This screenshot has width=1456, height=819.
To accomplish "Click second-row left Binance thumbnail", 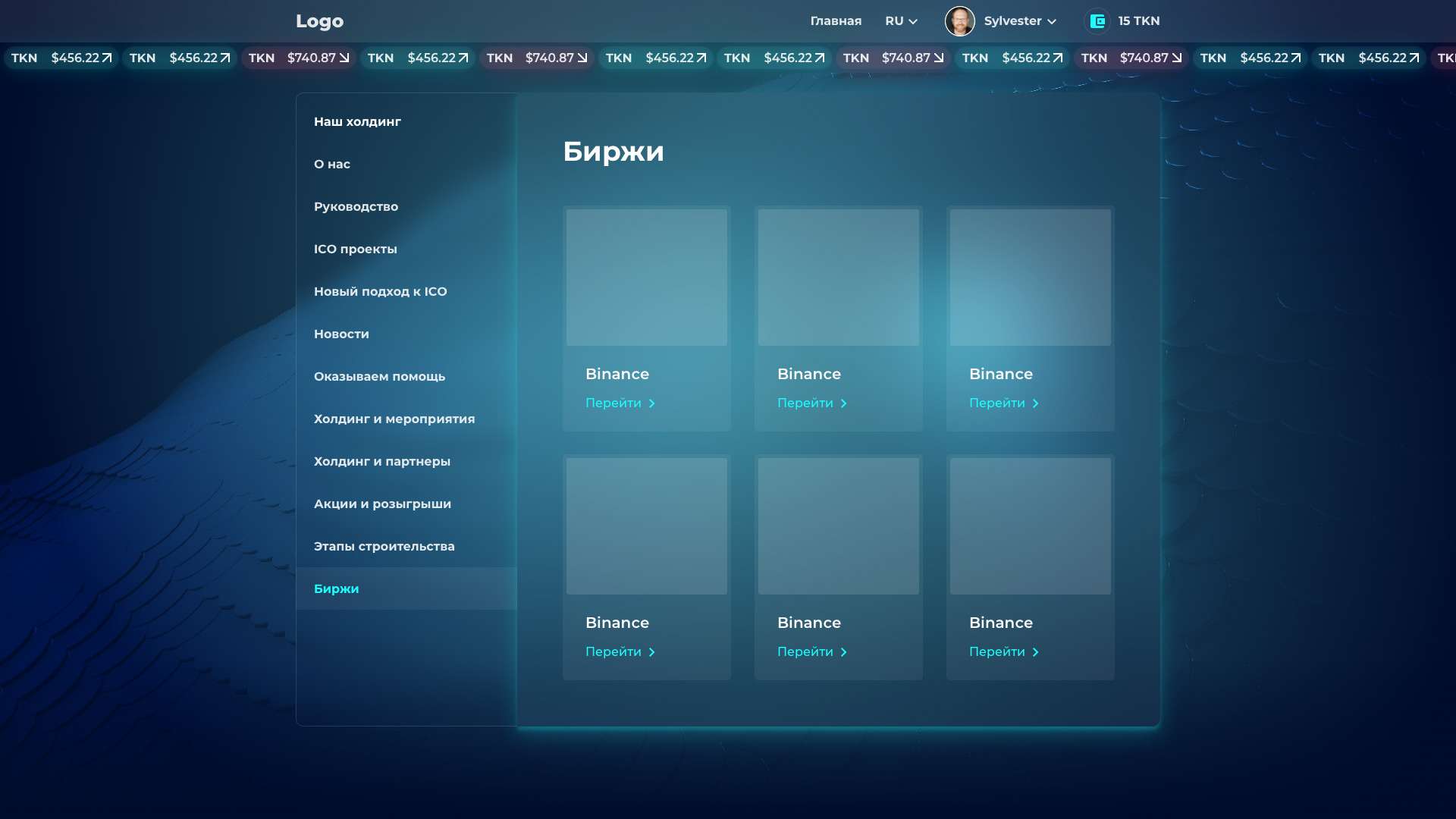I will click(647, 526).
